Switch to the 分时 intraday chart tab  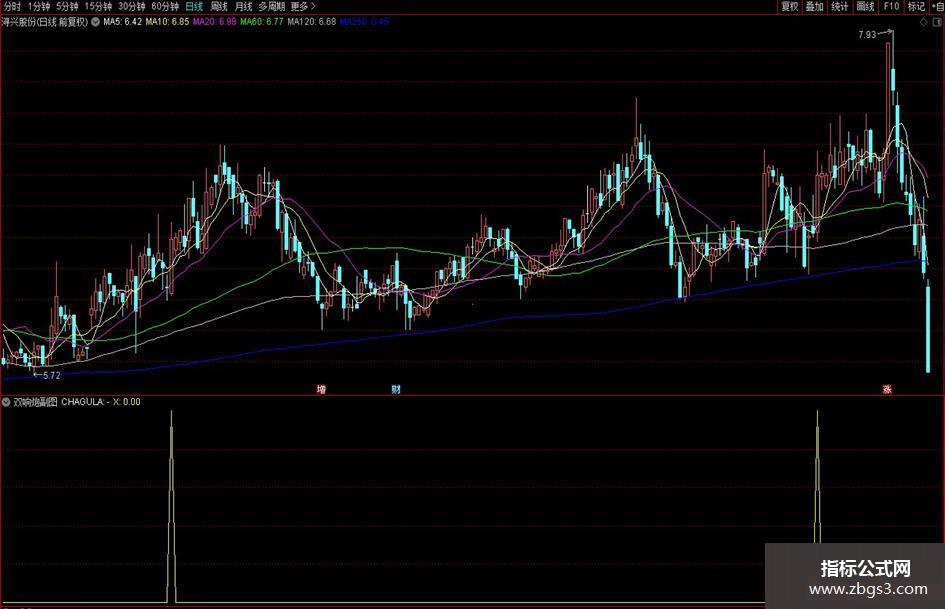click(x=12, y=7)
